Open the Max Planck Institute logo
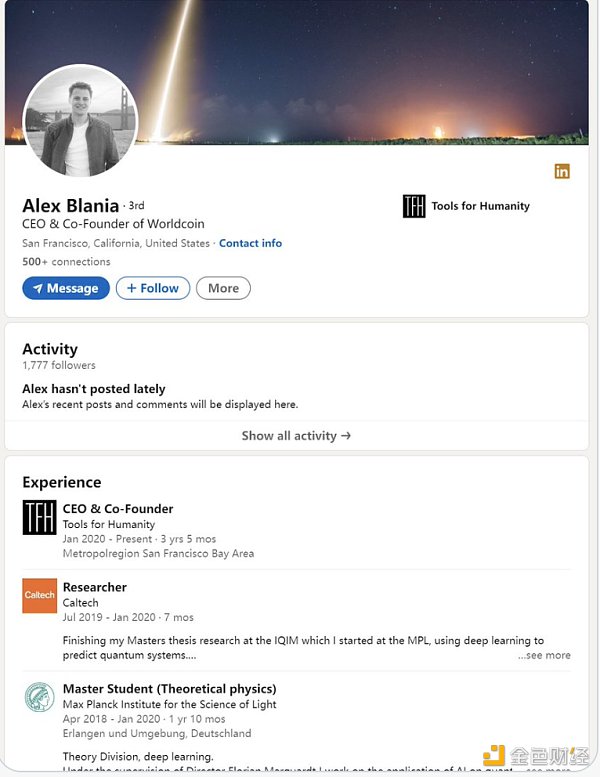 [40, 697]
